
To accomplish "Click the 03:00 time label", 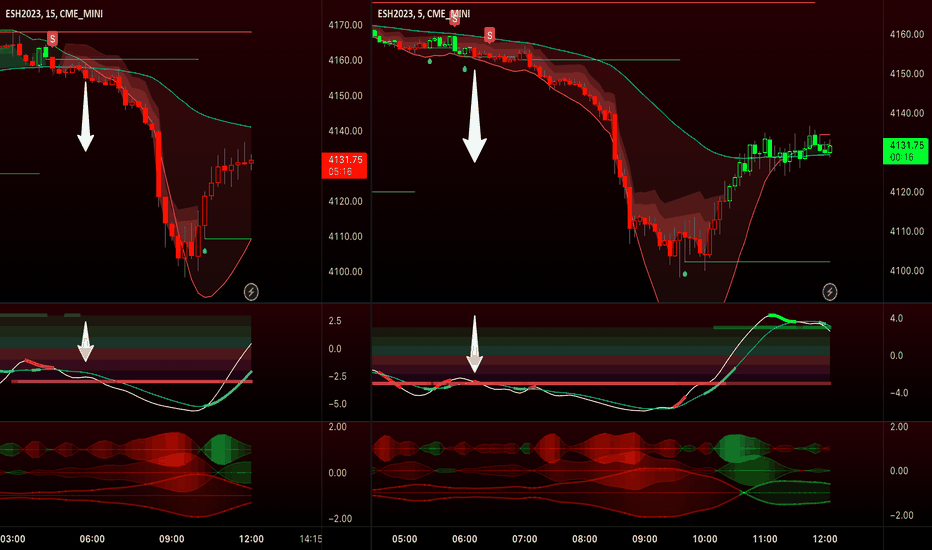I will tap(12, 539).
